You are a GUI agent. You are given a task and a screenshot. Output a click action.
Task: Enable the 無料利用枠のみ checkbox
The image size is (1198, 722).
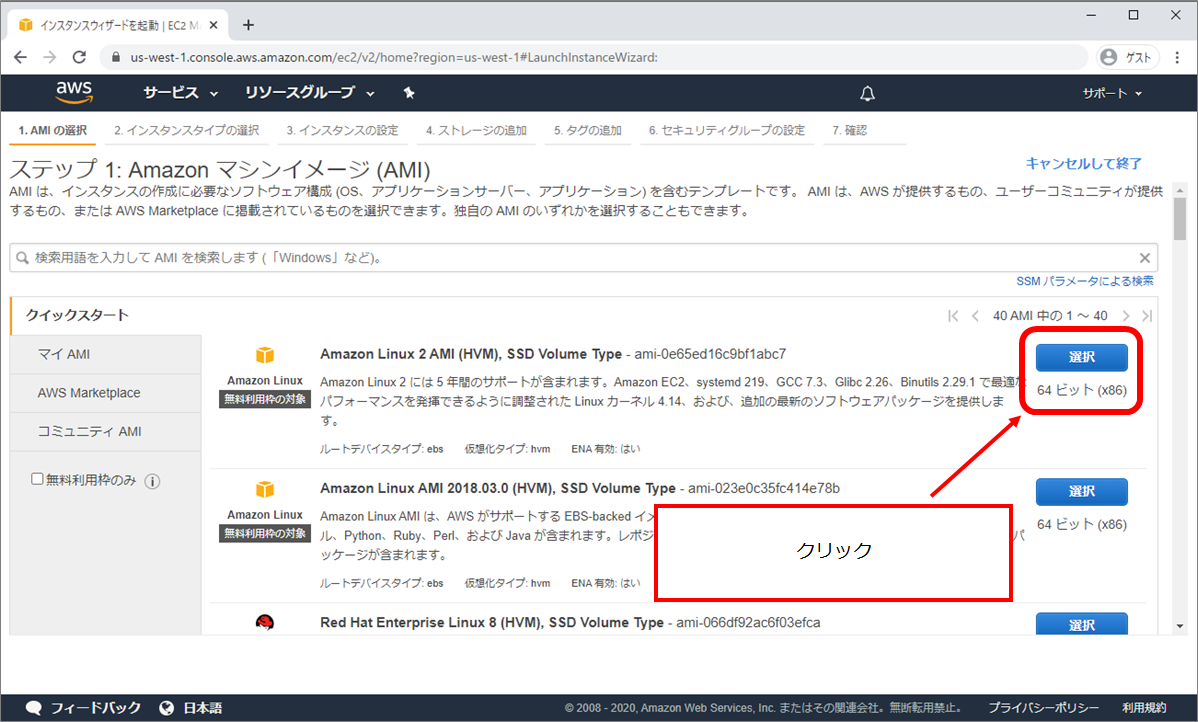click(x=38, y=480)
